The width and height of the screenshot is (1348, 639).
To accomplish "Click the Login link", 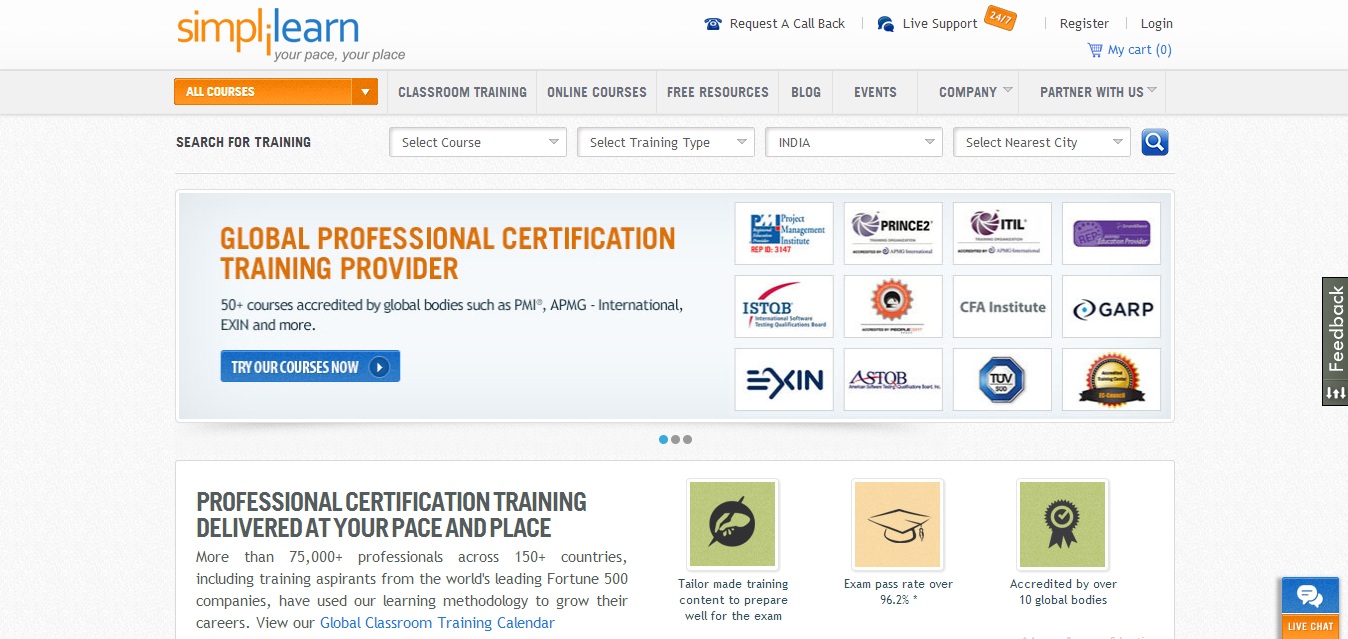I will [1157, 24].
